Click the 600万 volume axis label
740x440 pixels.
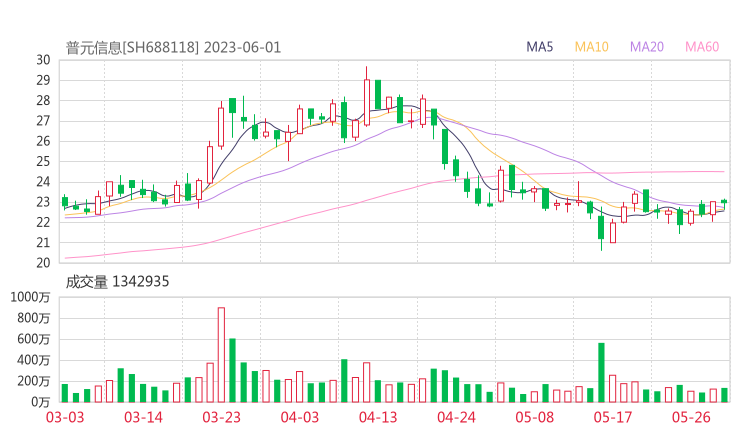coord(34,339)
